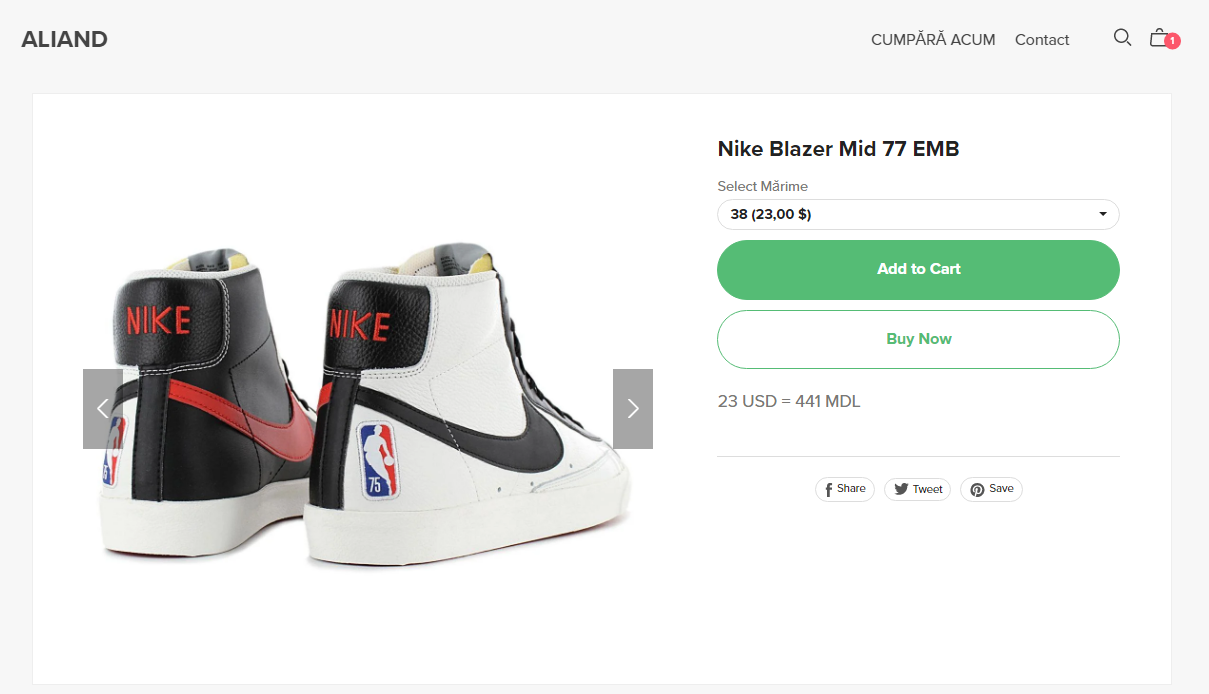Click the Buy Now button
The image size is (1209, 694).
click(918, 339)
